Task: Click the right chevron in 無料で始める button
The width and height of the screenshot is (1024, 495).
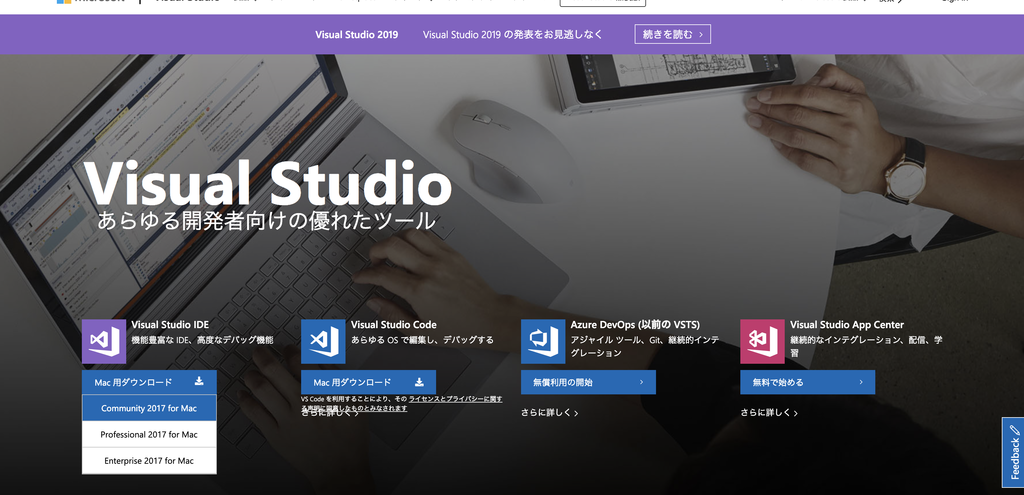Action: pos(861,382)
